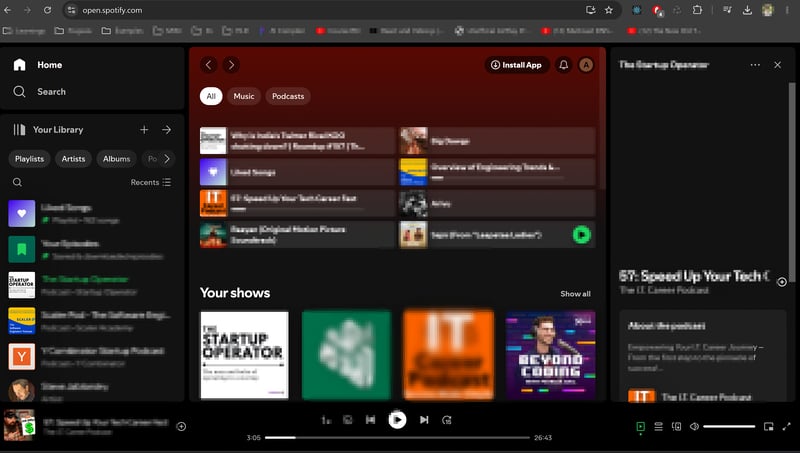
Task: Open the notifications bell
Action: (x=564, y=65)
